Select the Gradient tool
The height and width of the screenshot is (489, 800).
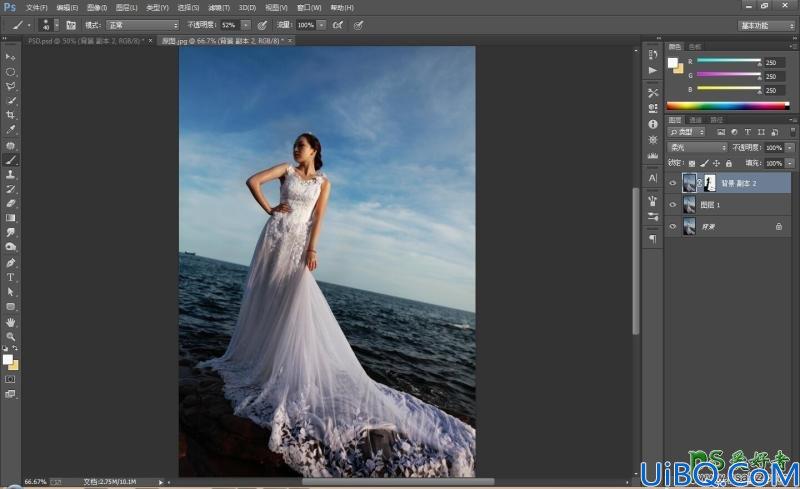click(10, 218)
